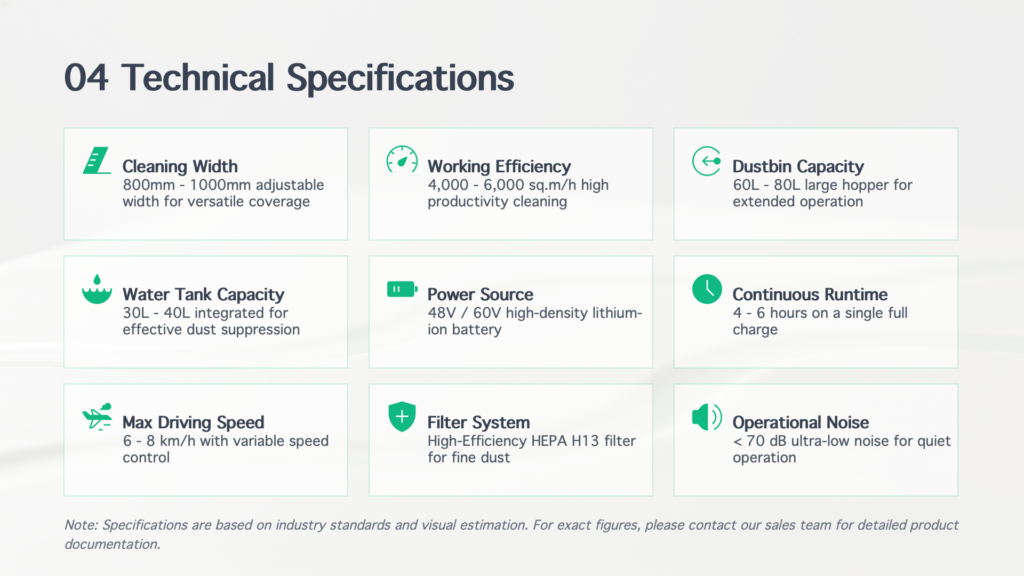
Task: Click the Working Efficiency speedometer icon
Action: pyautogui.click(x=402, y=160)
